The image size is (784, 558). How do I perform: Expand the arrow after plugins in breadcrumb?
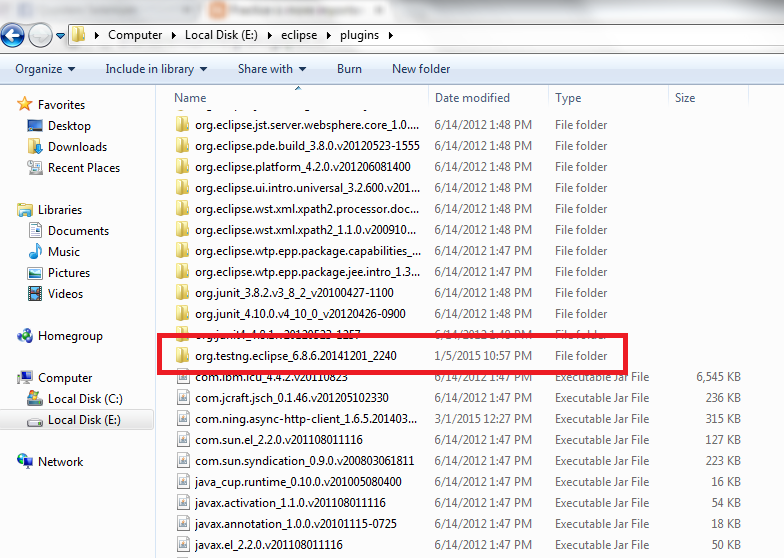pos(390,35)
